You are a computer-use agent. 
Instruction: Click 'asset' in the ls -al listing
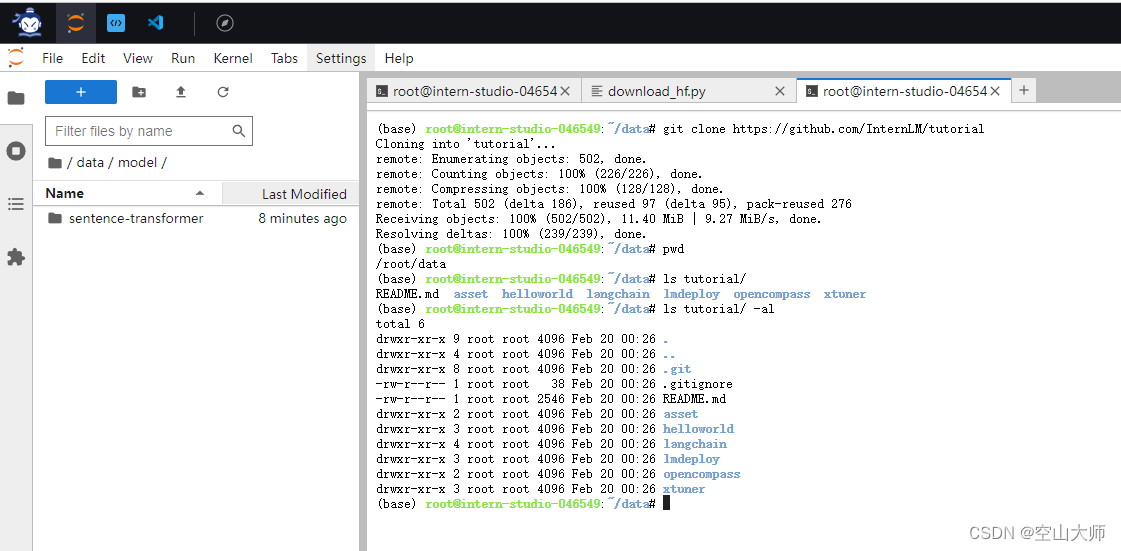coord(680,414)
